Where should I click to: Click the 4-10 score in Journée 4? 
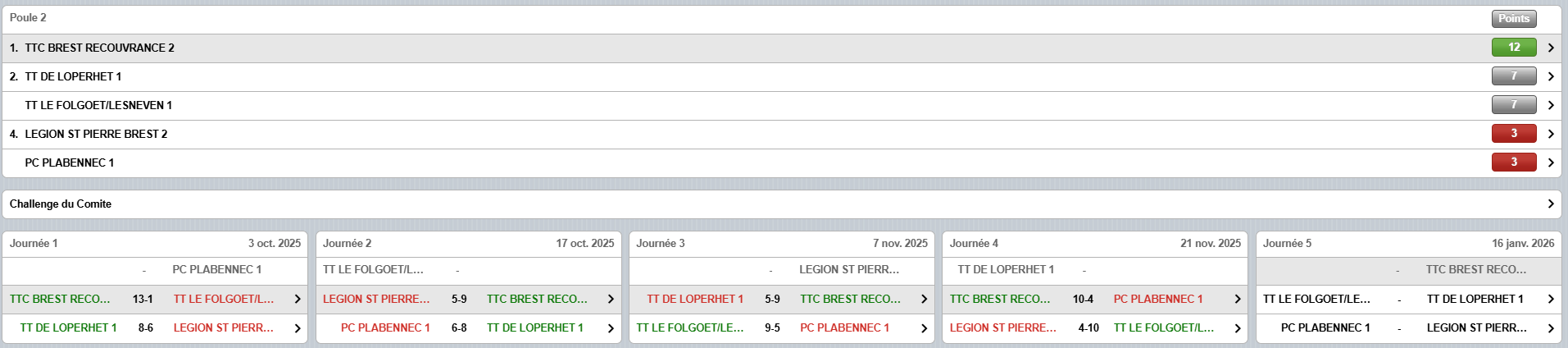click(x=1089, y=328)
